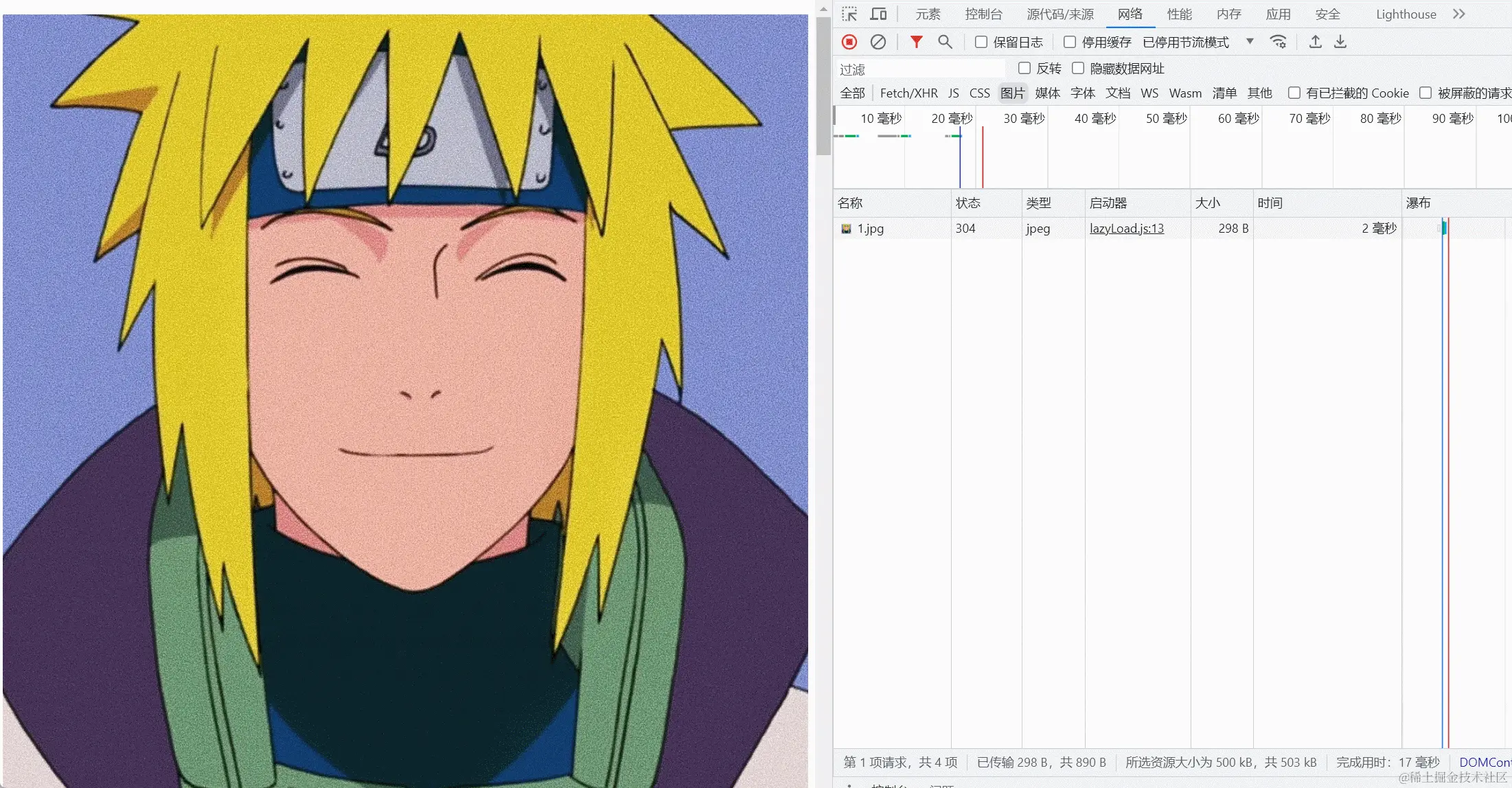Tick the 反转 checkbox

1024,68
